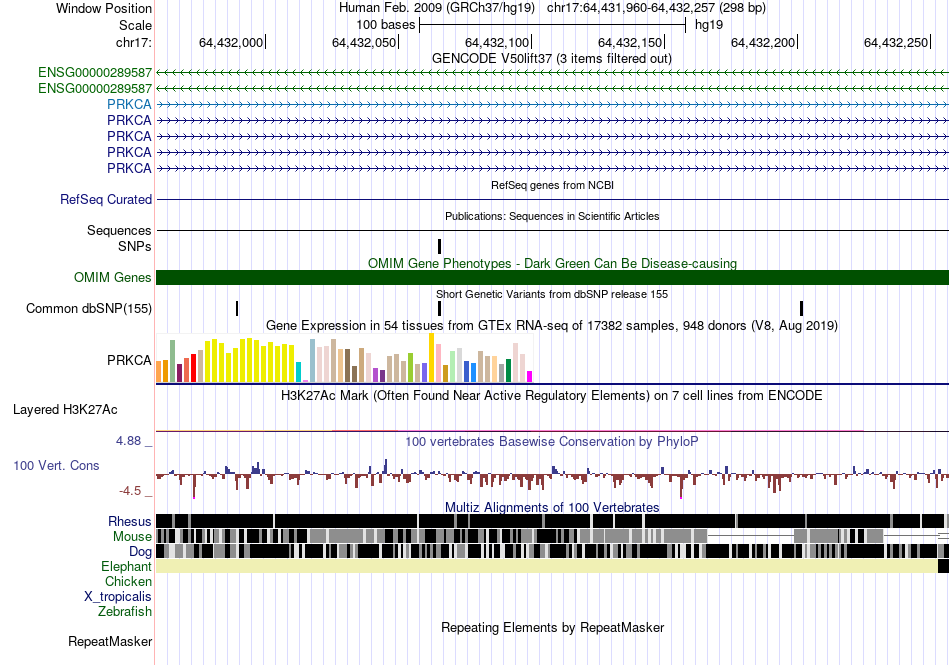Click the SNPs track label
This screenshot has width=950, height=665.
click(135, 246)
